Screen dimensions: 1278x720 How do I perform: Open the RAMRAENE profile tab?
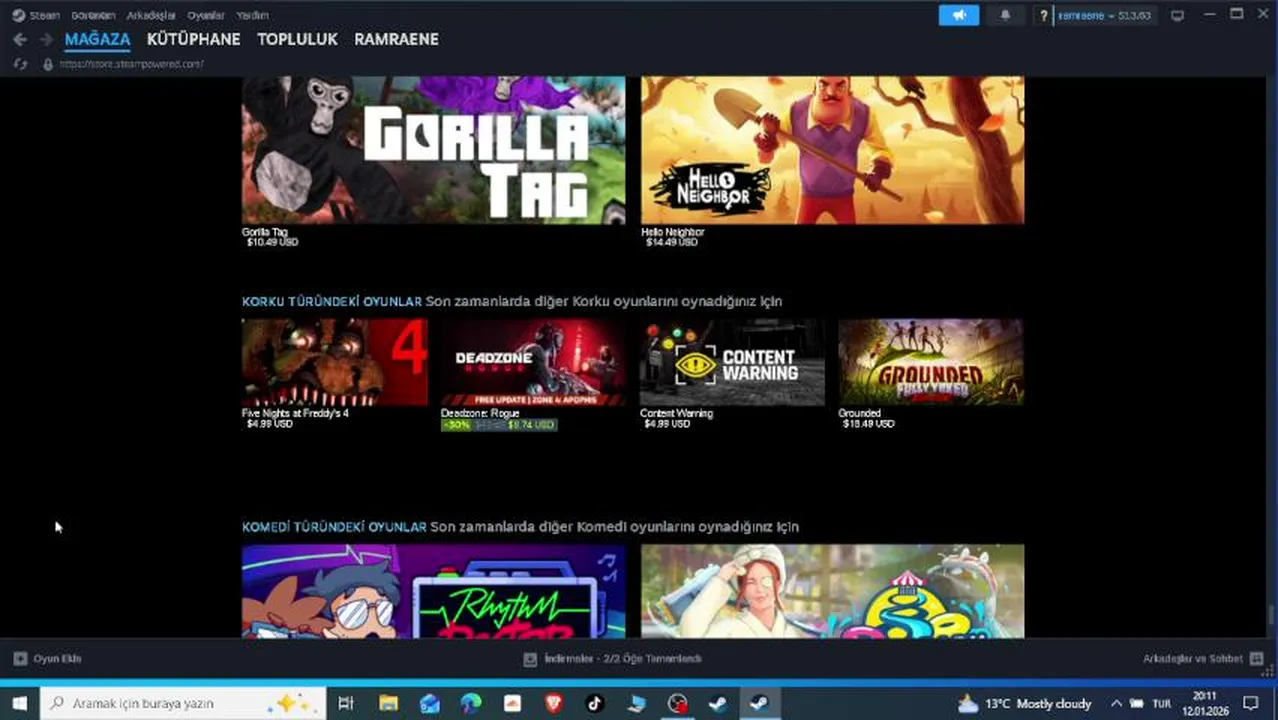tap(396, 39)
